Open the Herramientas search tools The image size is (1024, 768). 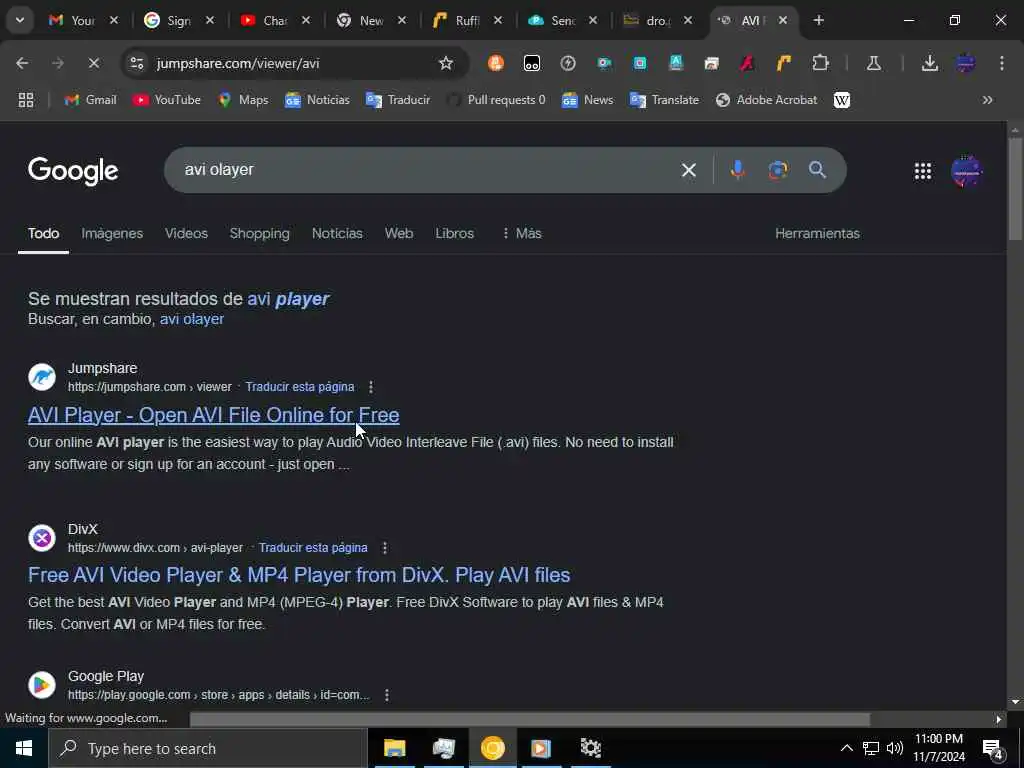tap(817, 233)
